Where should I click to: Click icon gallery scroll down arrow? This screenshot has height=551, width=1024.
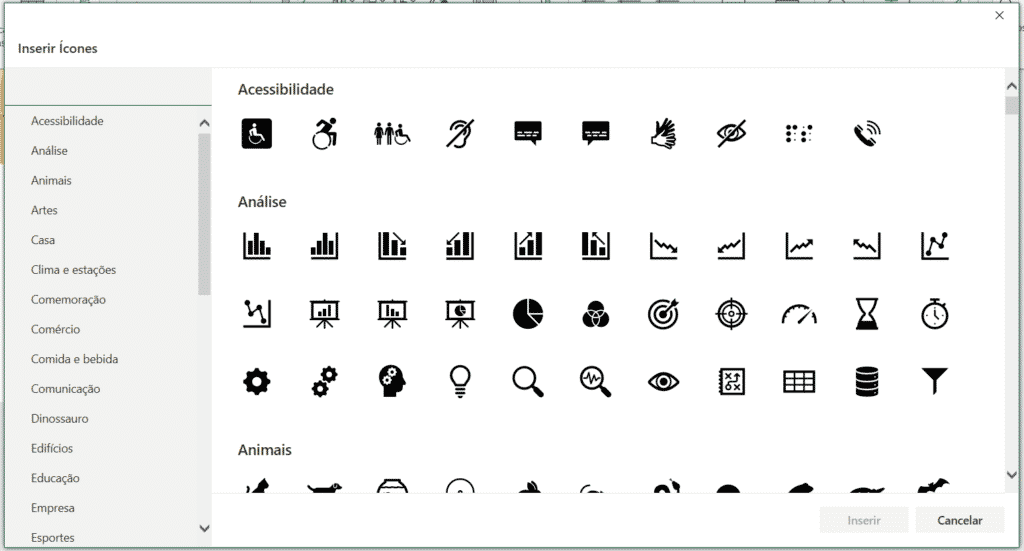click(1011, 475)
